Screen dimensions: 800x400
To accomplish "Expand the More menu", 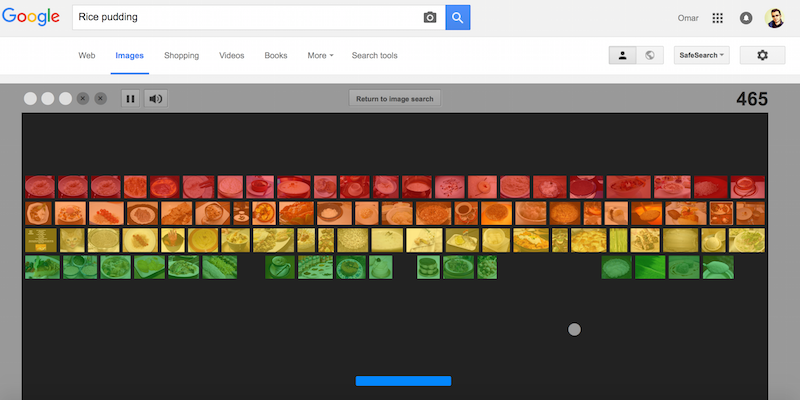I will pos(320,56).
